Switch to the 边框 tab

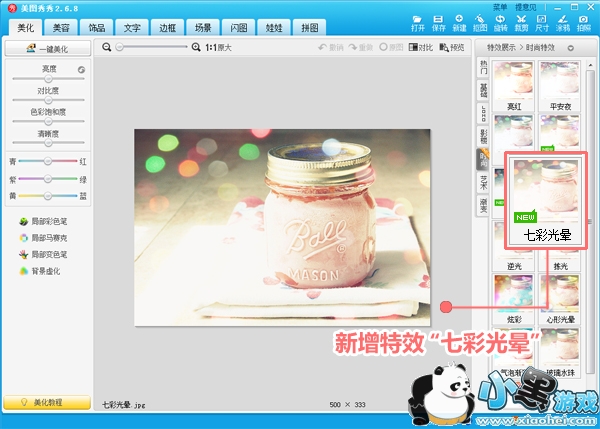(x=168, y=28)
